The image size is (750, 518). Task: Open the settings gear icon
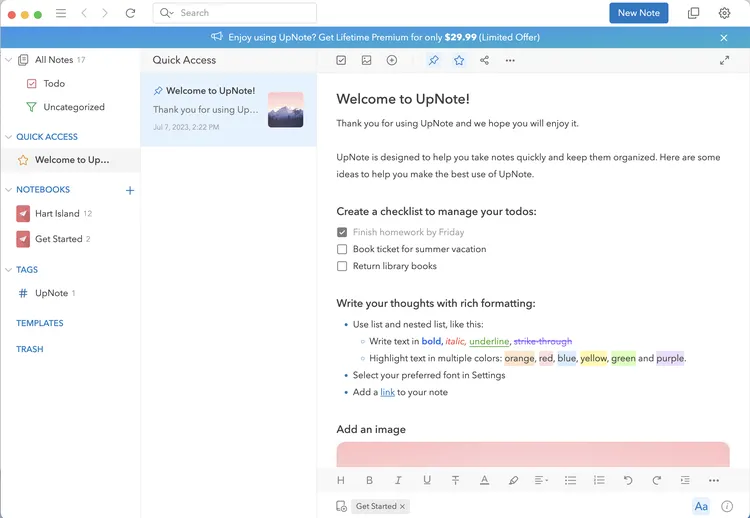coord(724,13)
